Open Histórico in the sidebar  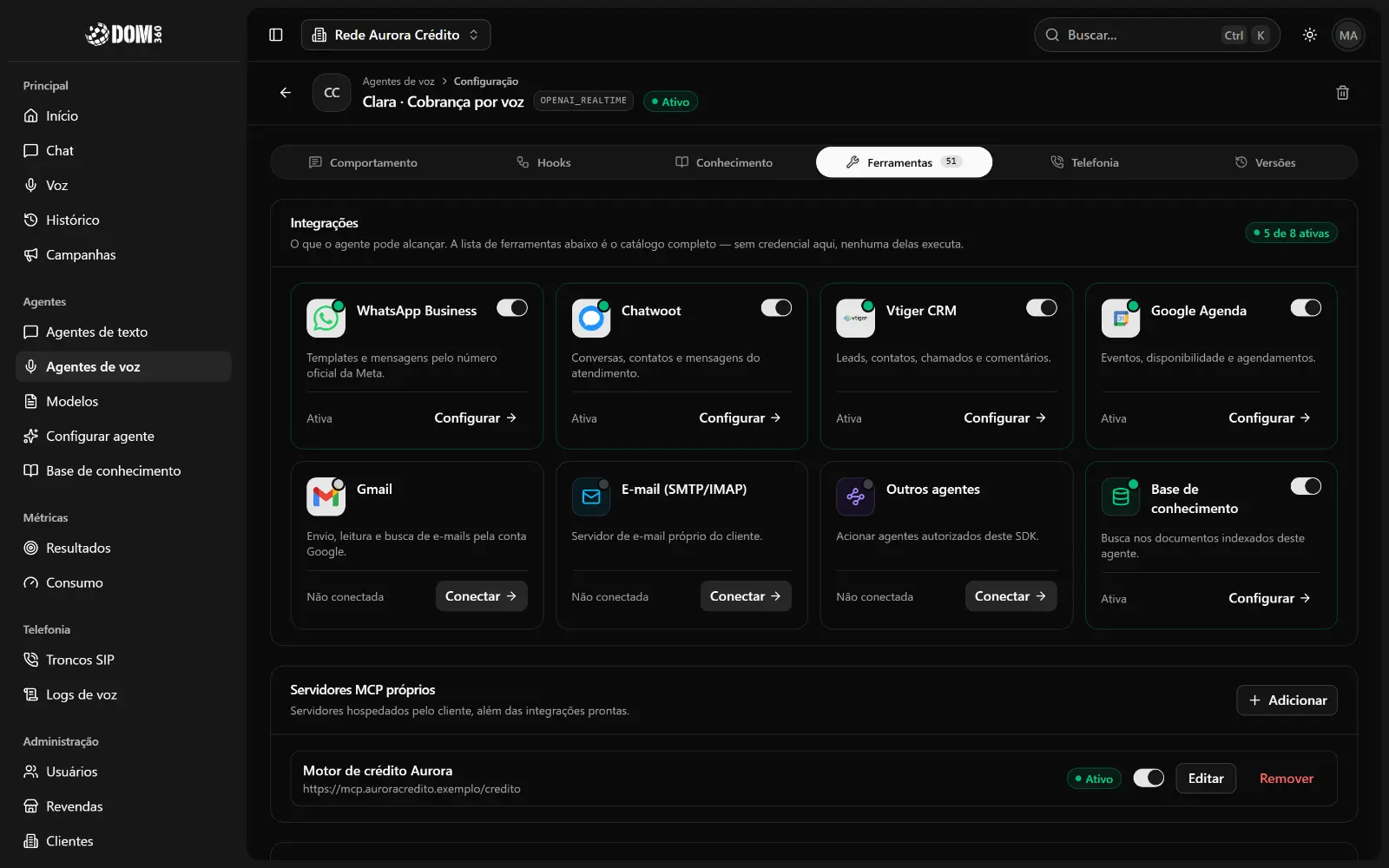click(123, 220)
